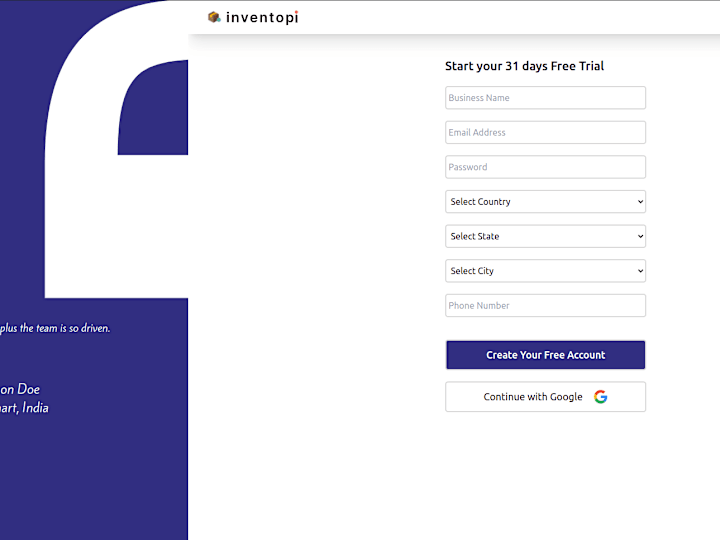This screenshot has height=540, width=720.
Task: Click the testimonial text about the team
Action: click(55, 328)
